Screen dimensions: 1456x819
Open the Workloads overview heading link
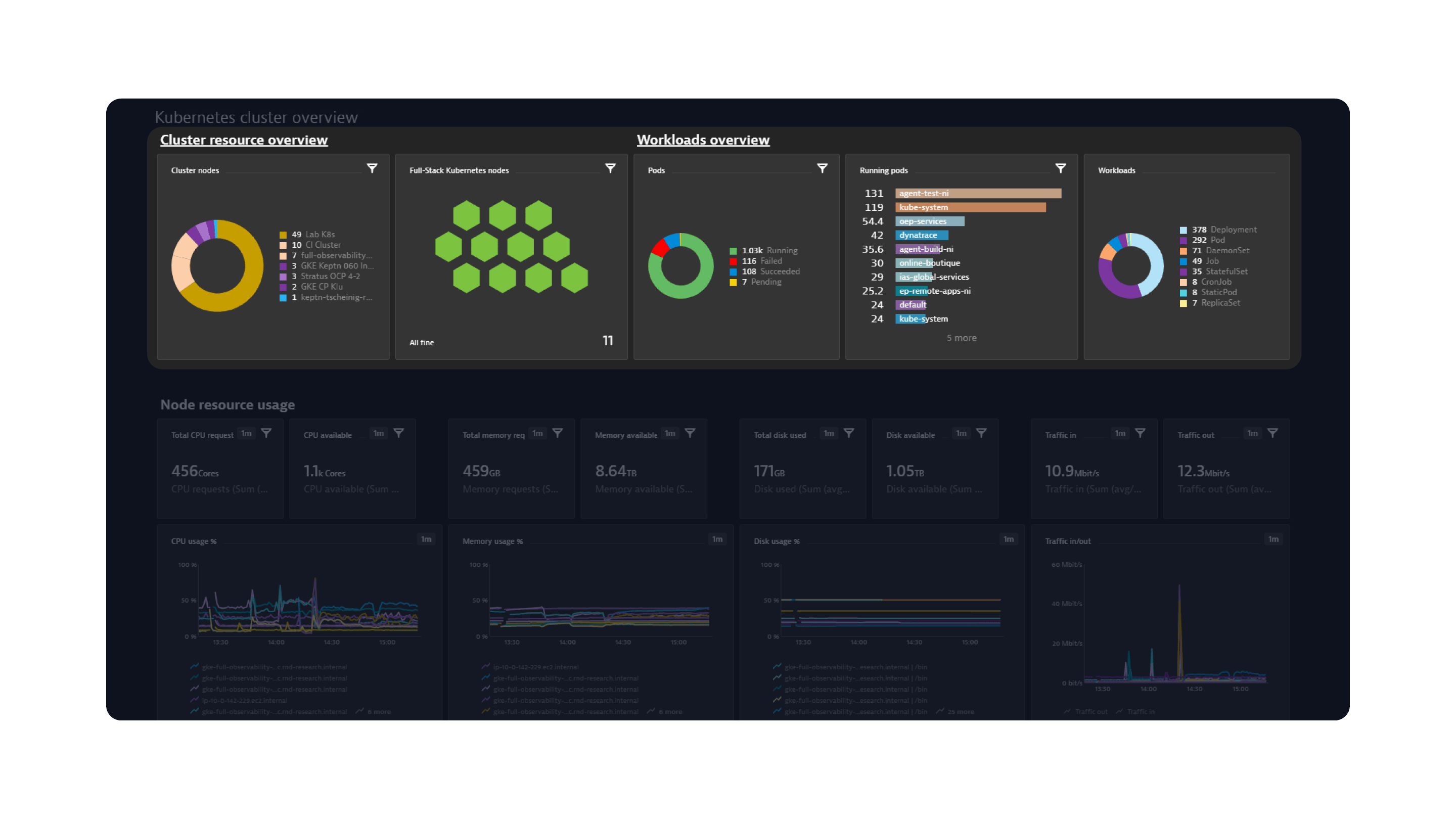click(x=703, y=140)
